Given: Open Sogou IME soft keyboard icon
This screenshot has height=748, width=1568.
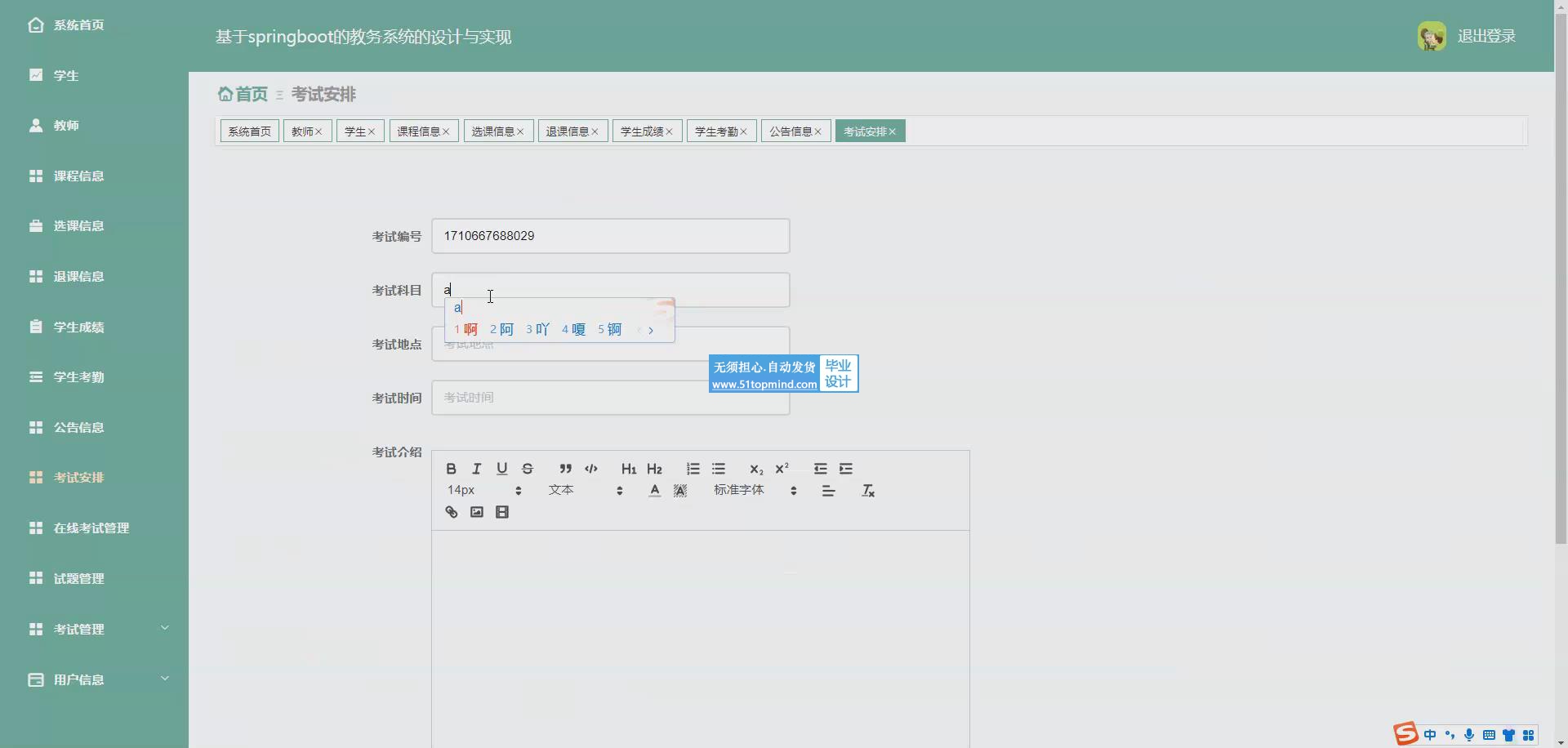Looking at the screenshot, I should (x=1489, y=735).
